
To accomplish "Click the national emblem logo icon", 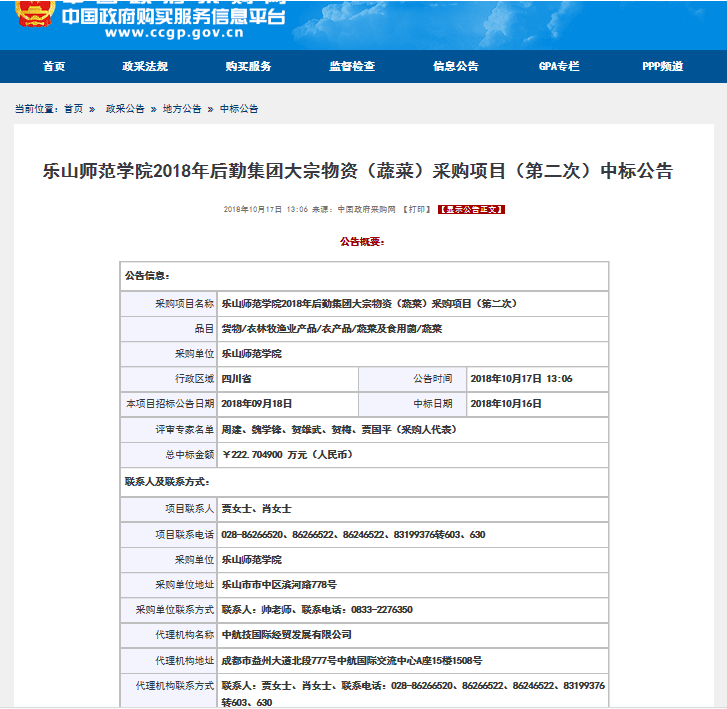I will pyautogui.click(x=33, y=14).
